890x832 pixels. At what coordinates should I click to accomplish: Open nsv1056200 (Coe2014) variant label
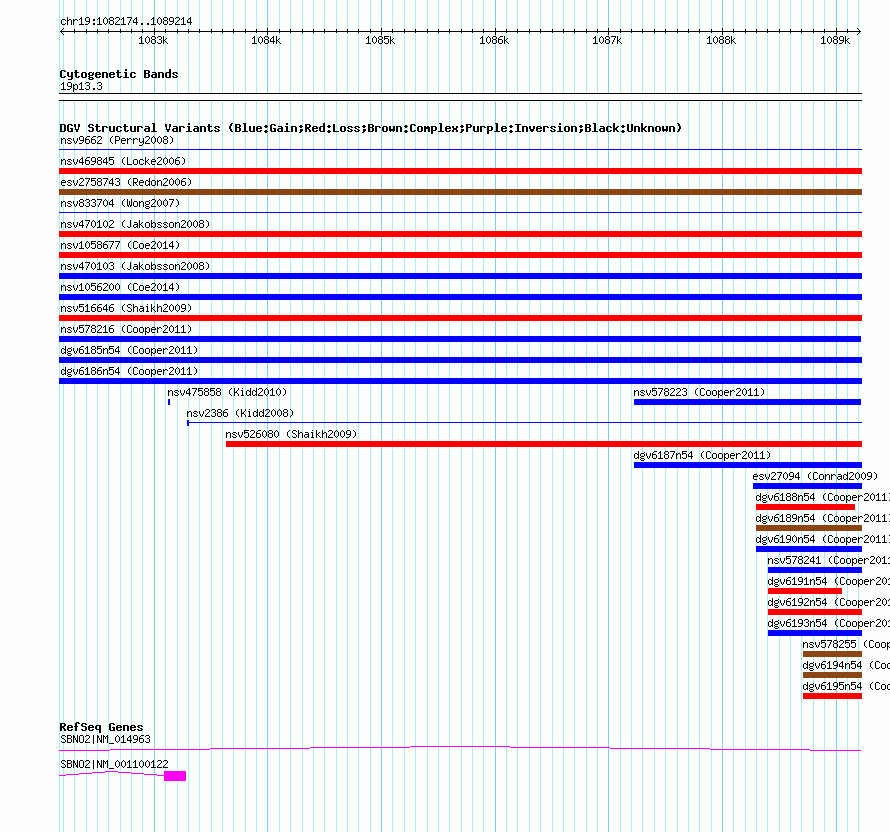[120, 287]
